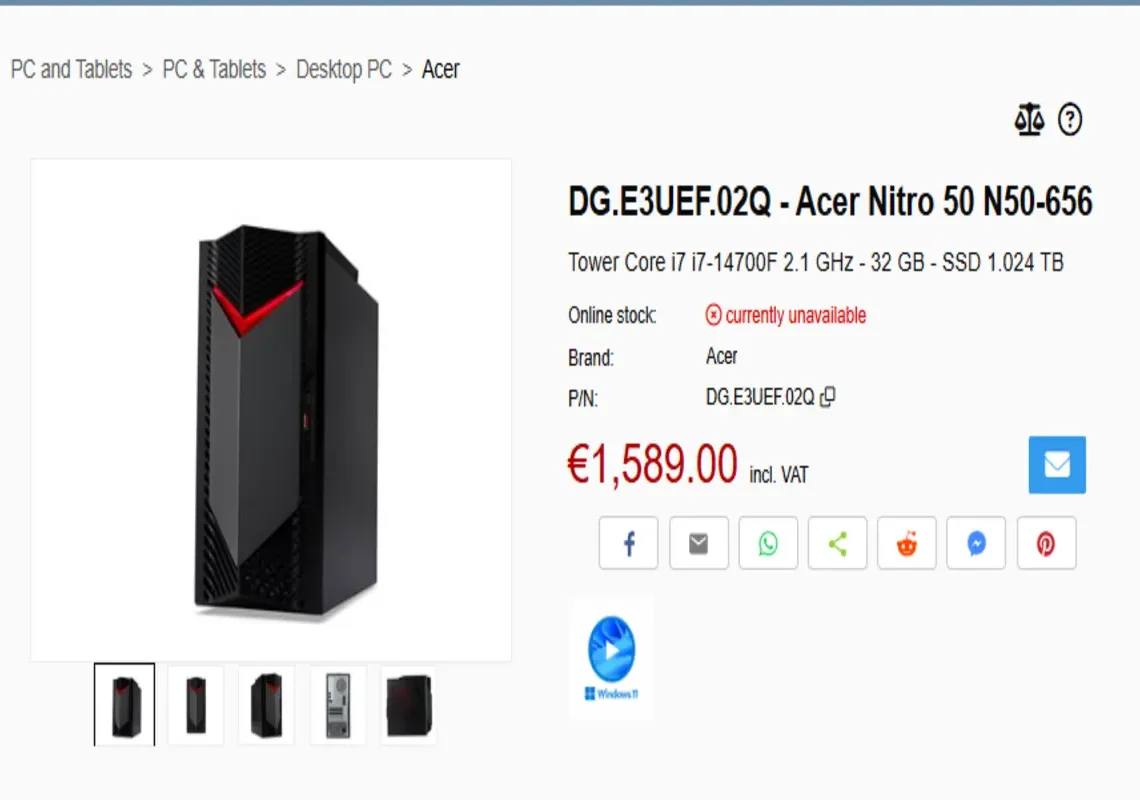
Task: Open the PC & Tablets breadcrumb link
Action: [214, 69]
